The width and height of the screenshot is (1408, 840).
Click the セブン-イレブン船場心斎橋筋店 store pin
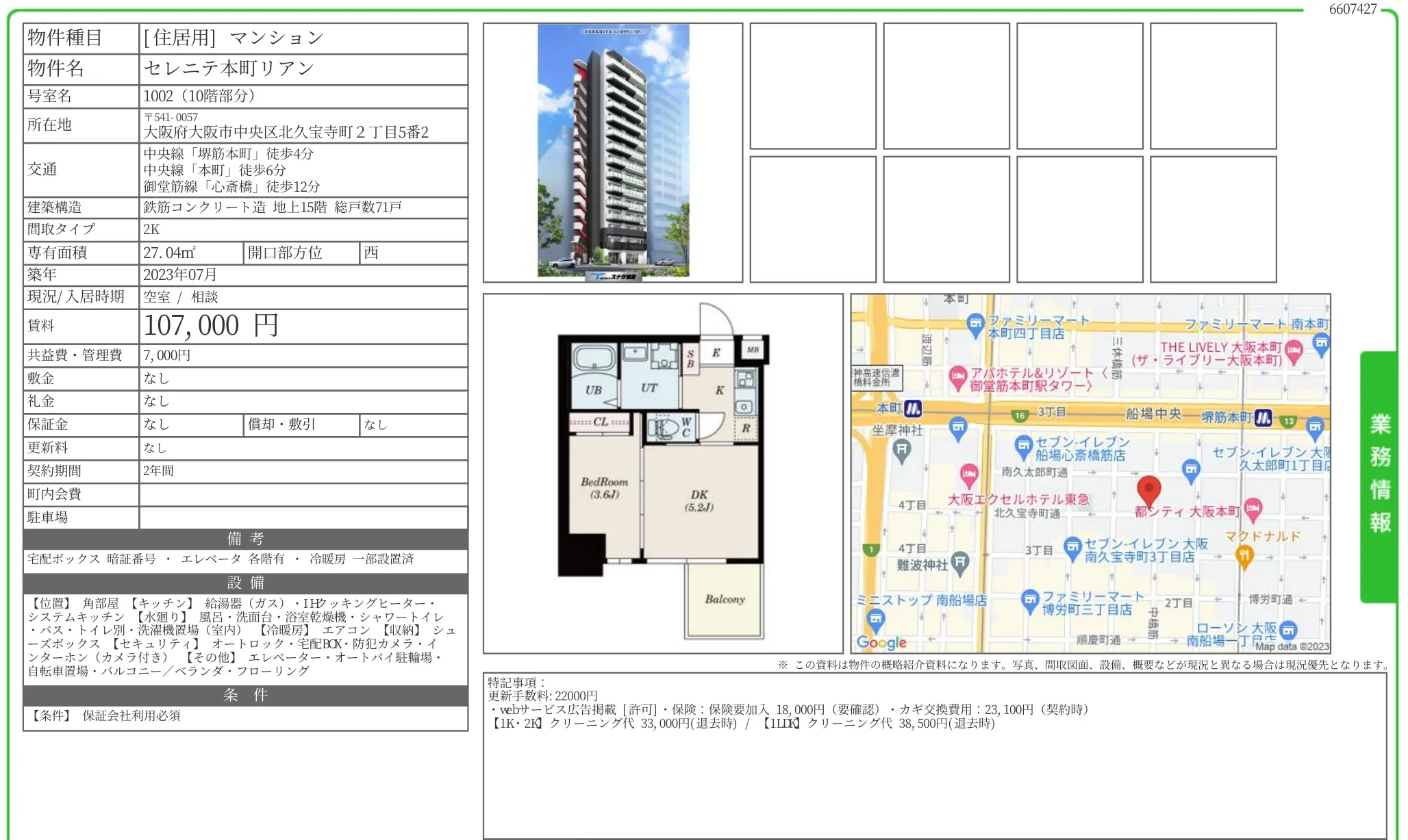1022,446
